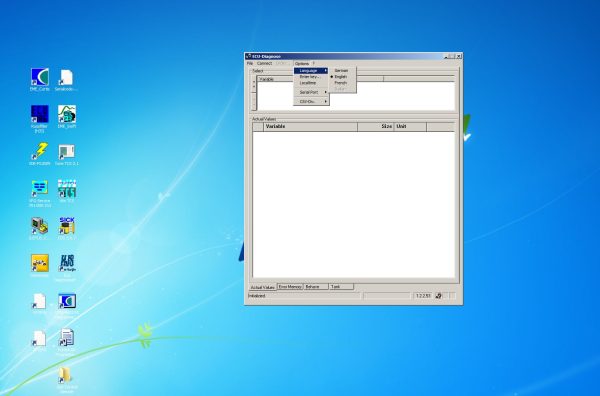Open the text document page desktop shortcut
This screenshot has width=600, height=396.
coord(67,342)
